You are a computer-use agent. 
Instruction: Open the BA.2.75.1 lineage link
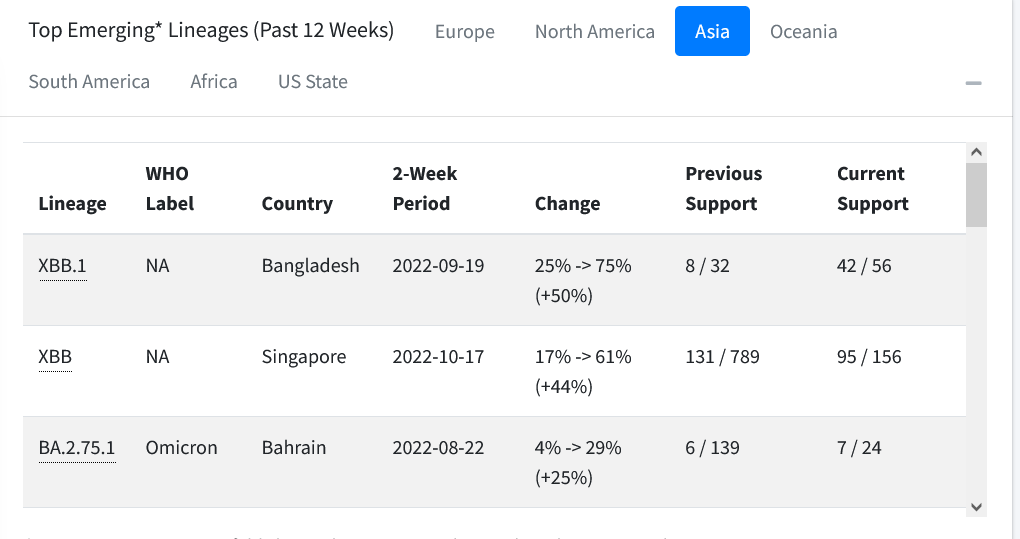(x=77, y=448)
